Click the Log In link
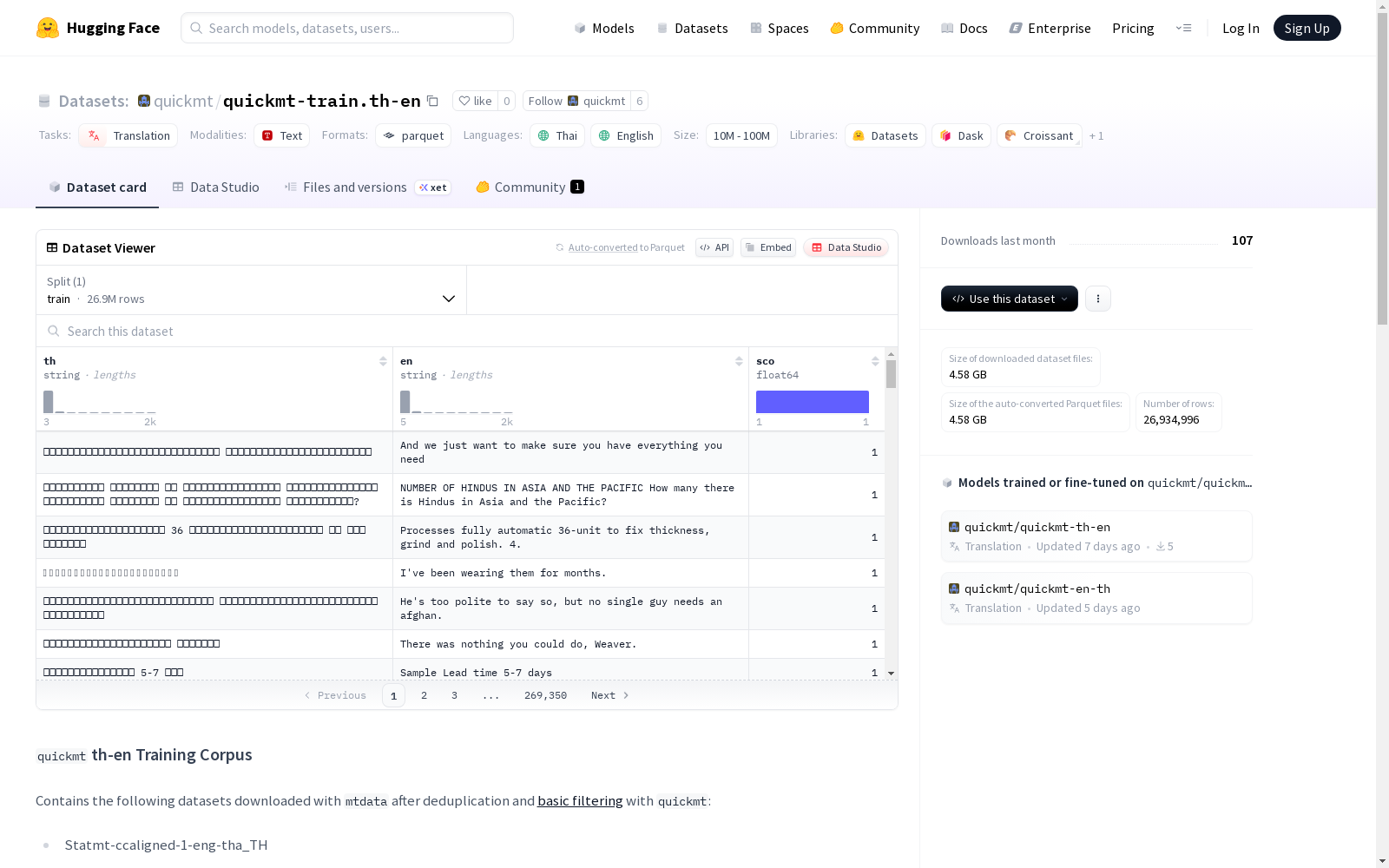1389x868 pixels. tap(1241, 28)
